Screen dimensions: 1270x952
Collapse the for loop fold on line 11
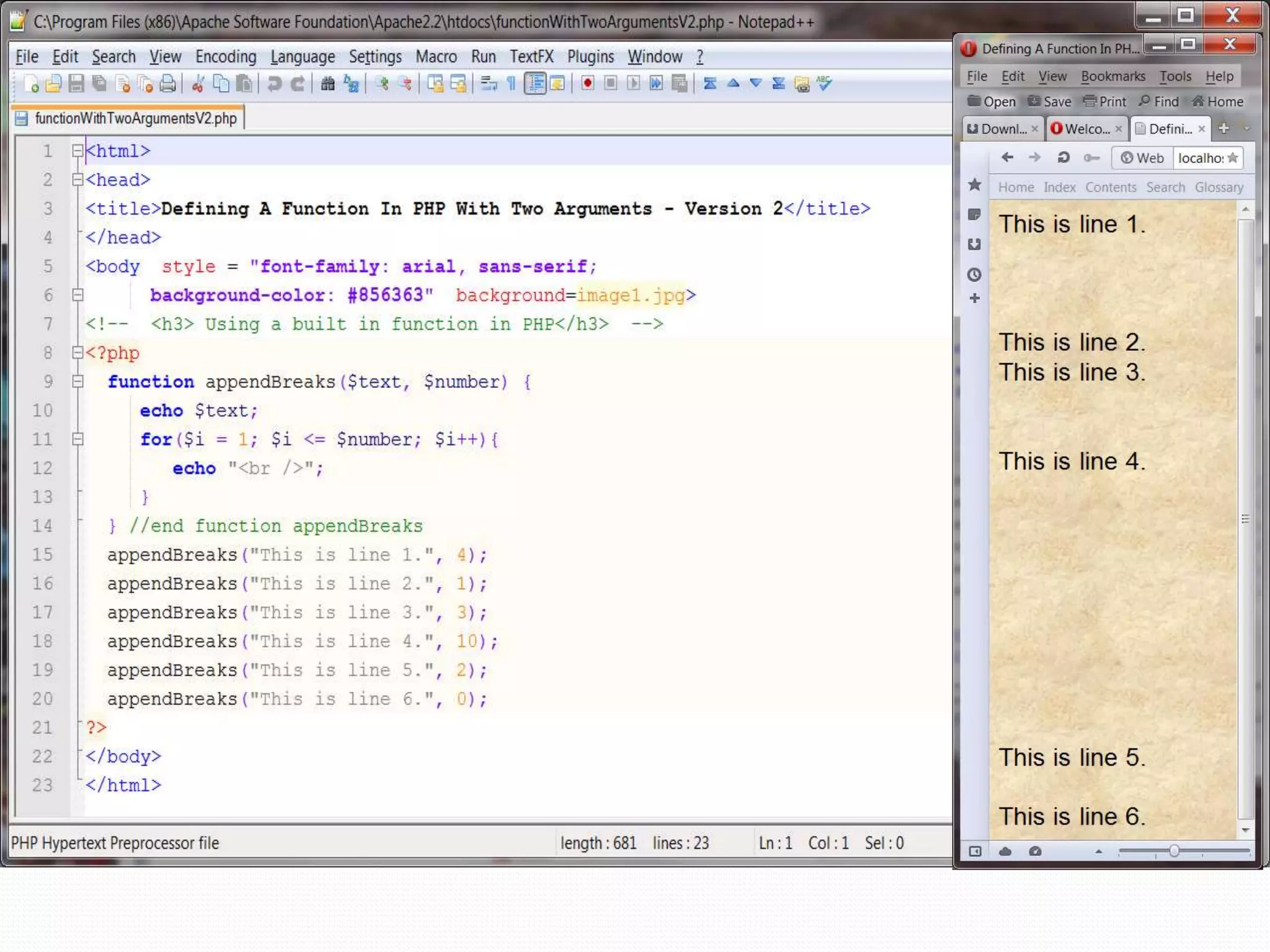78,439
